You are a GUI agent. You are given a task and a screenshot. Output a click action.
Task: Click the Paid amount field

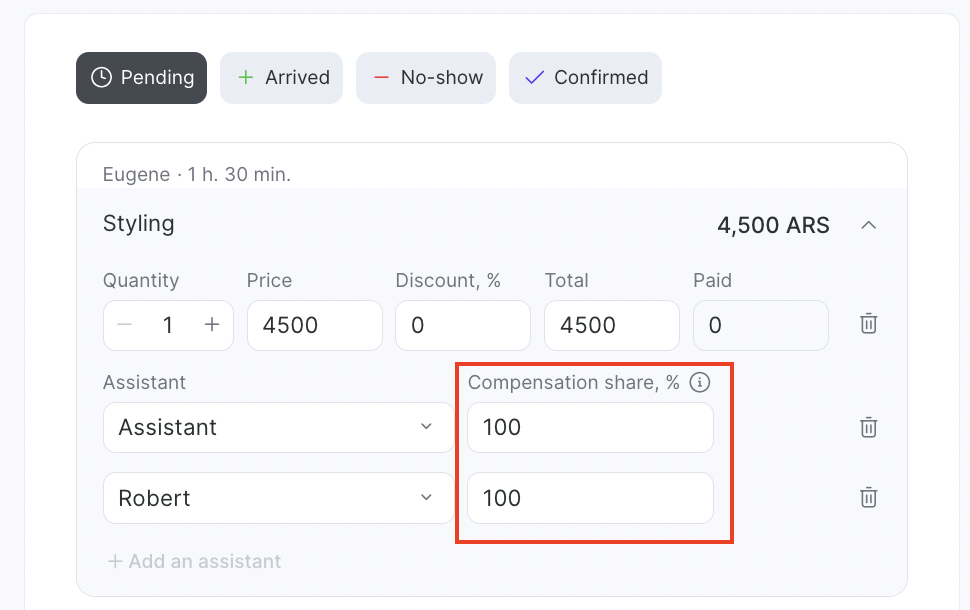point(760,325)
